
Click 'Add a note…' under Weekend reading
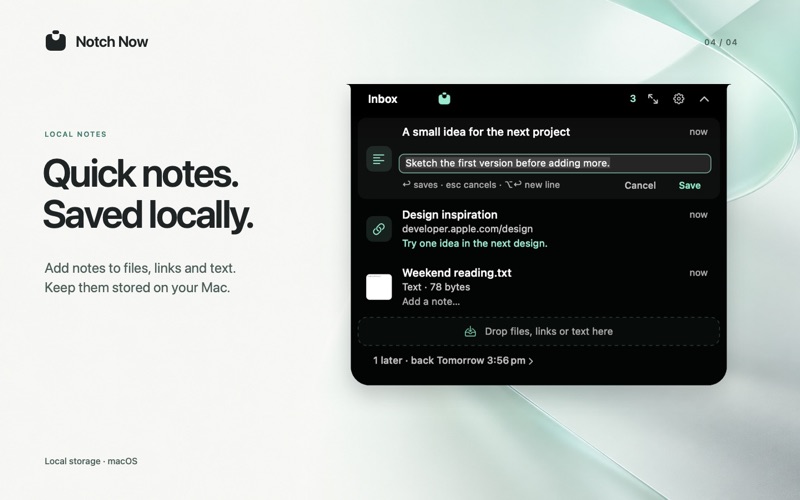[431, 302]
